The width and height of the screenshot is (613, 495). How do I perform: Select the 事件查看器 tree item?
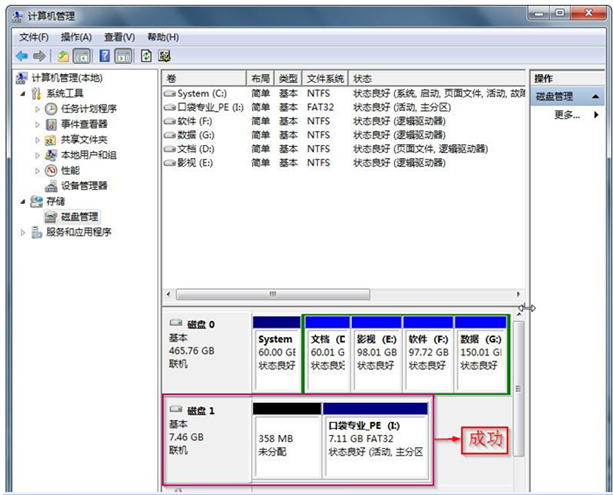click(84, 125)
